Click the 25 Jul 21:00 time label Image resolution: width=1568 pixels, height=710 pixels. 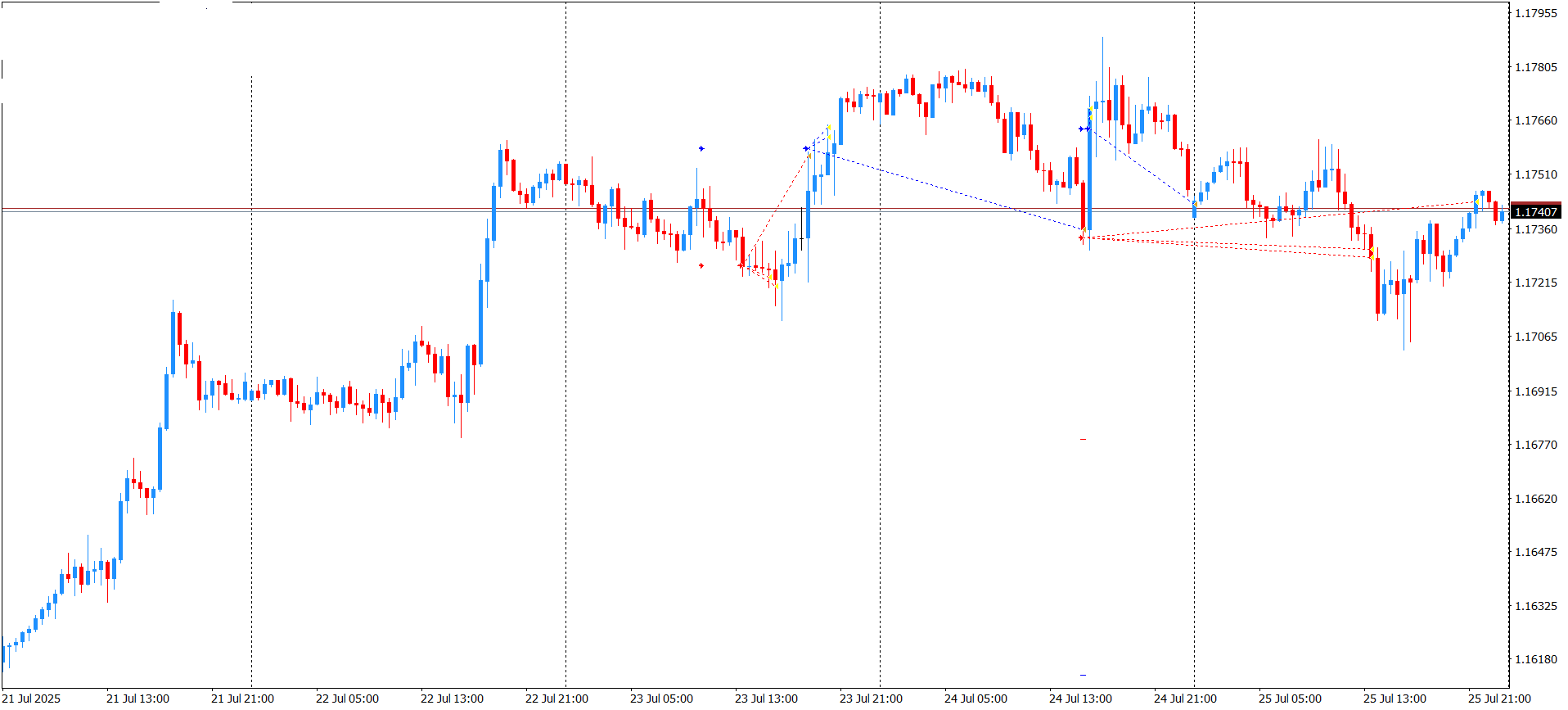[1499, 699]
